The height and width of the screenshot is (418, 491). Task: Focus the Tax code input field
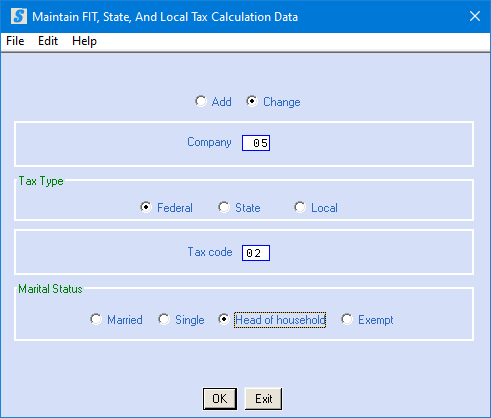pos(256,253)
